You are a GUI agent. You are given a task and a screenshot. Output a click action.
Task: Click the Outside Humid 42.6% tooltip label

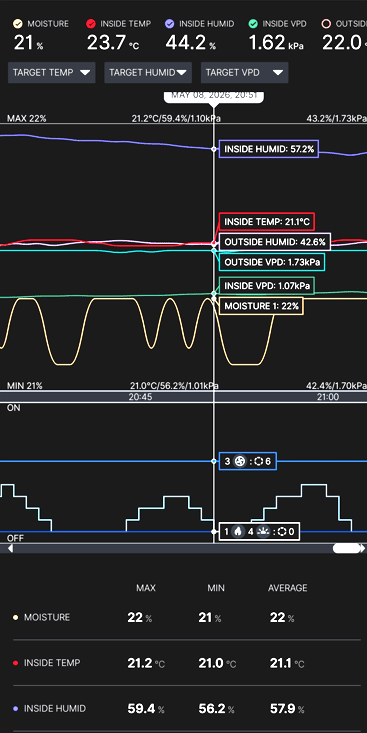[275, 242]
